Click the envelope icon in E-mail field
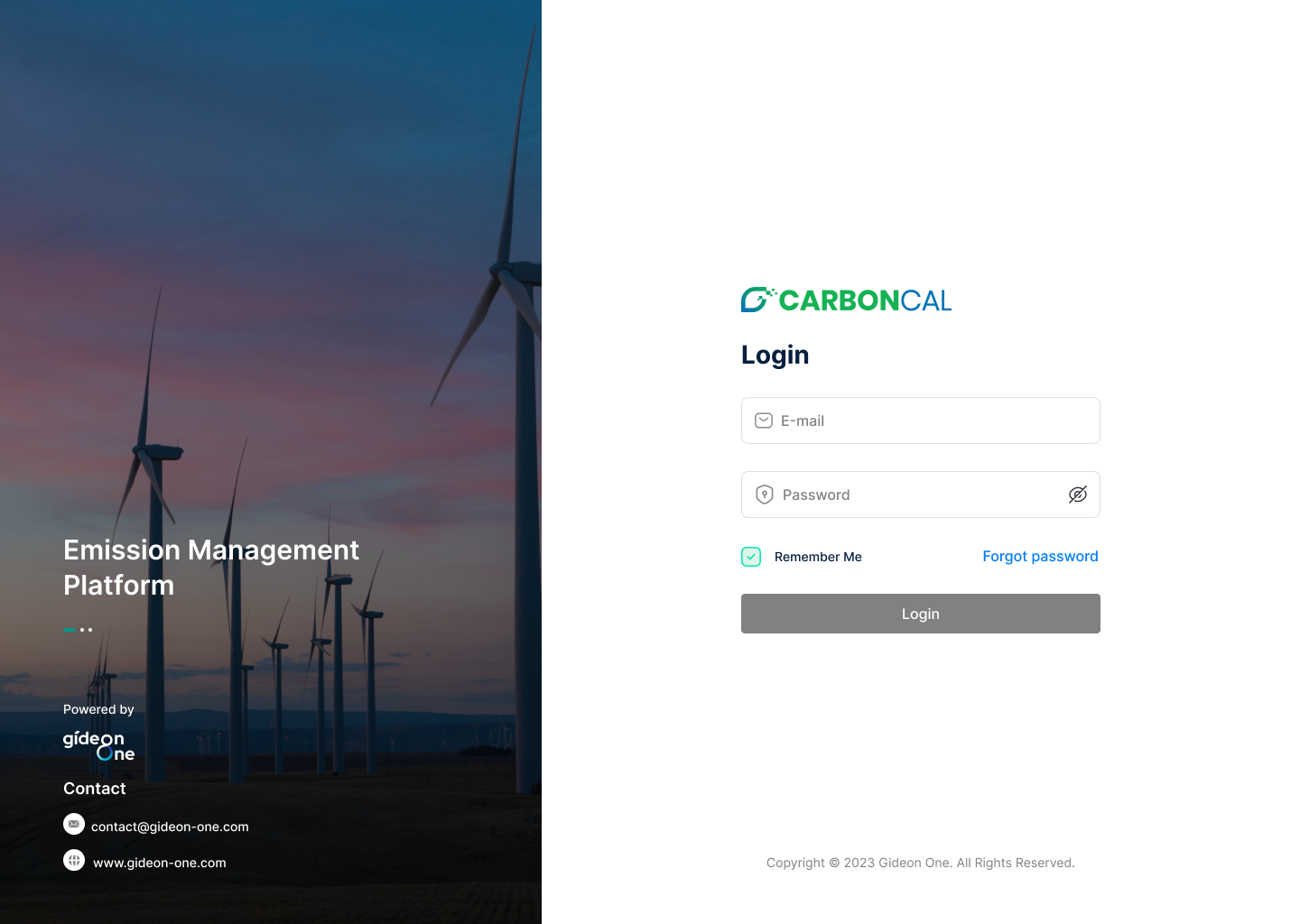1300x924 pixels. point(764,420)
